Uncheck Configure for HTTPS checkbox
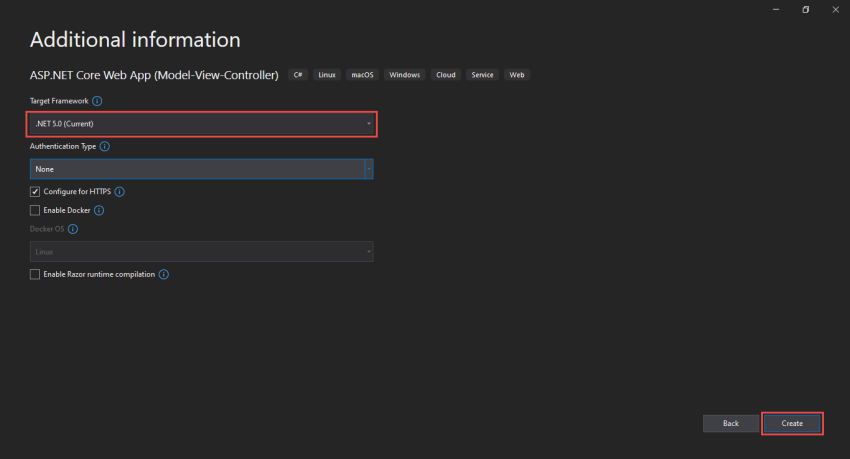Image resolution: width=850 pixels, height=459 pixels. tap(35, 192)
